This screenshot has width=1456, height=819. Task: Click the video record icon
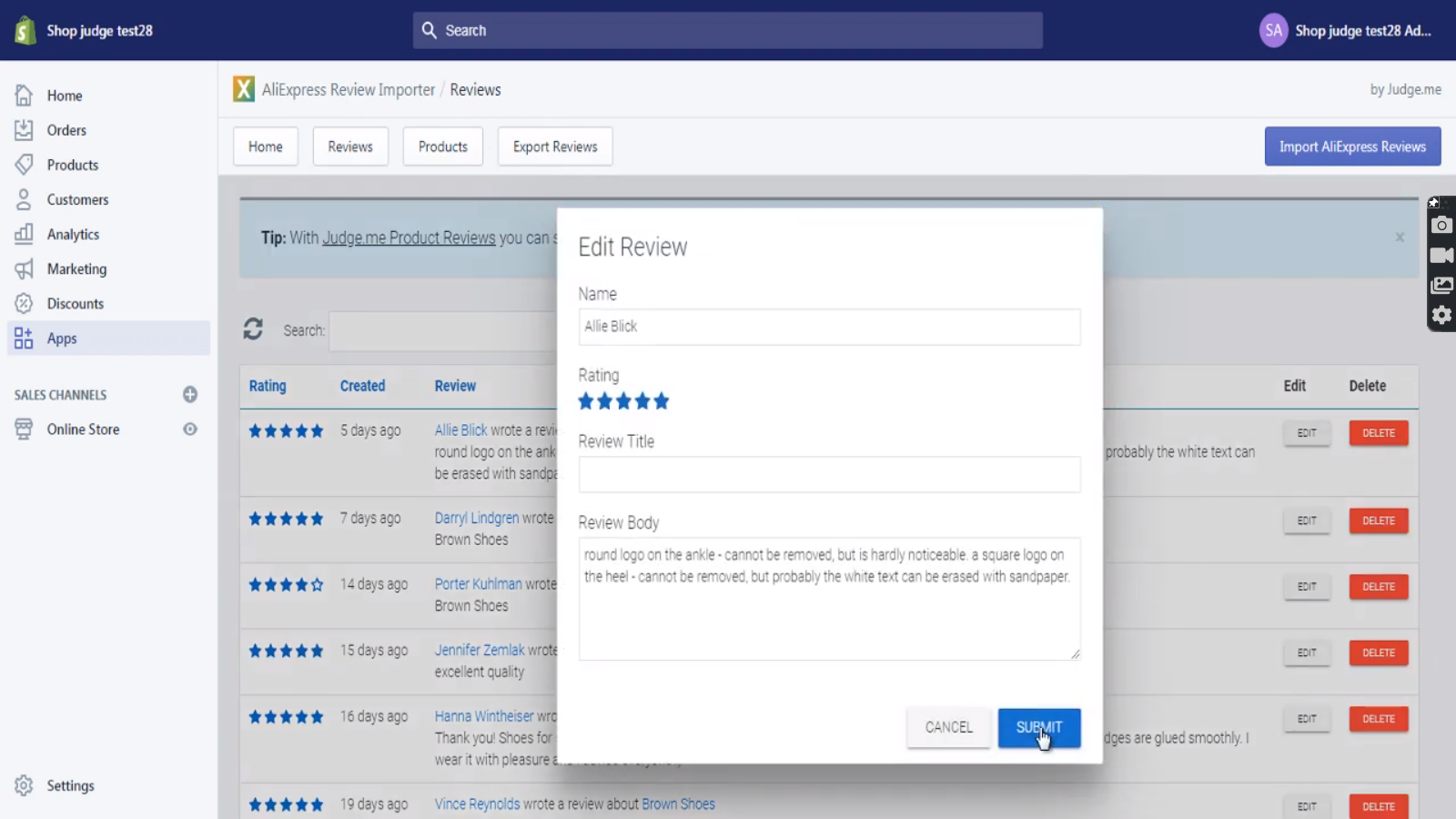[1441, 256]
